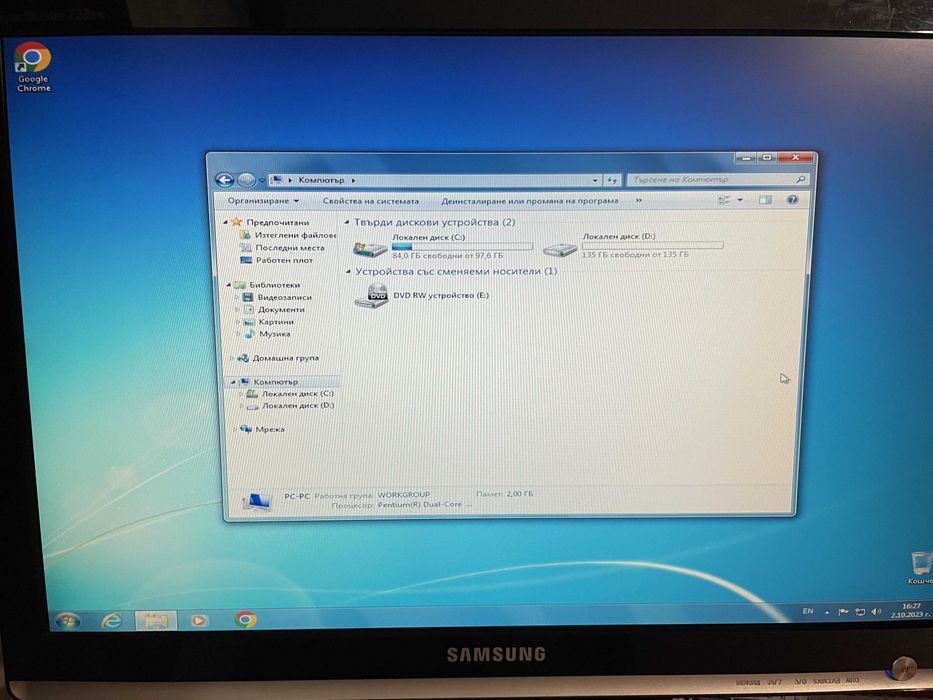Open recent locations dropdown beside Forward arrow
Viewport: 933px width, 700px height.
pos(262,180)
